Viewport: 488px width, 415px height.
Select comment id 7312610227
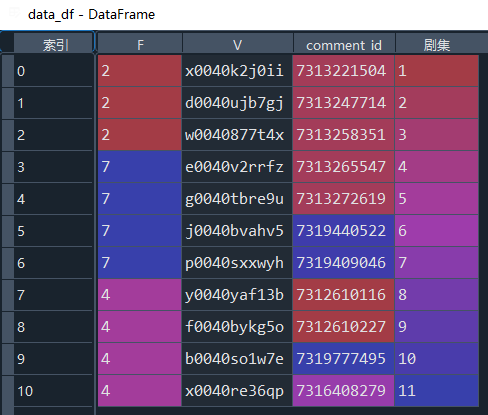click(344, 327)
